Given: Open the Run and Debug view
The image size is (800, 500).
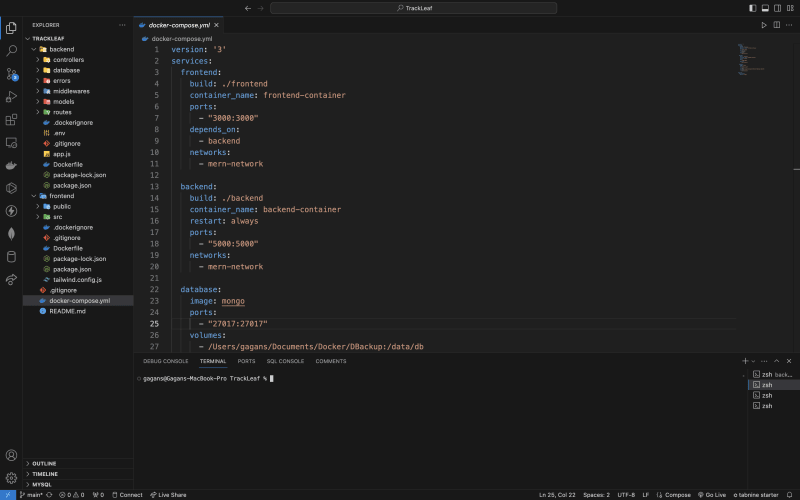Looking at the screenshot, I should pyautogui.click(x=11, y=96).
